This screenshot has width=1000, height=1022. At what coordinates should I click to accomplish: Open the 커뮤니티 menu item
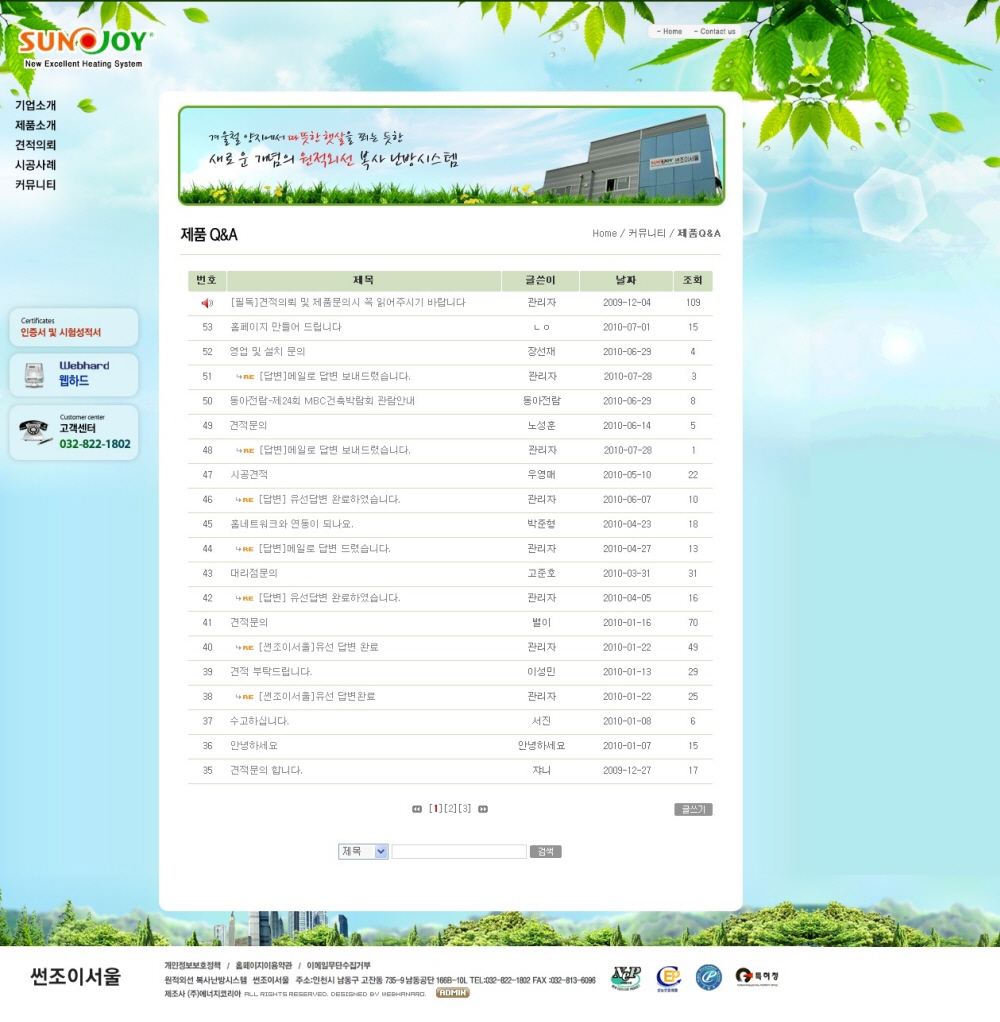36,185
